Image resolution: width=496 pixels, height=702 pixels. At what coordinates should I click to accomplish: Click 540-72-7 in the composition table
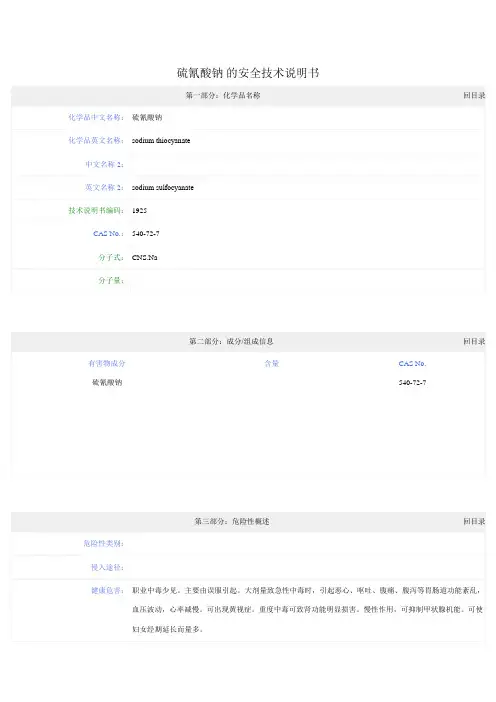[x=412, y=382]
